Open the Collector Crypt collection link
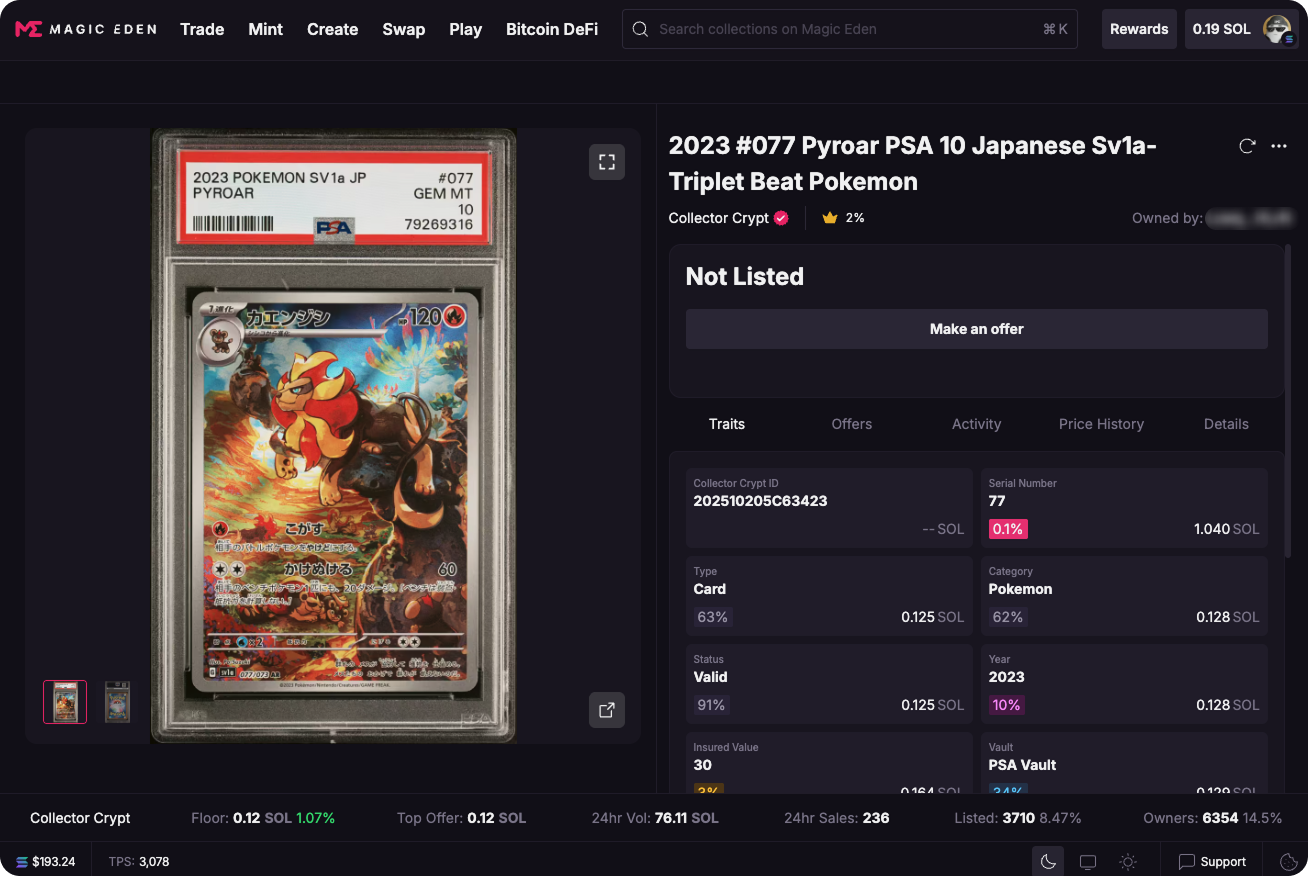This screenshot has height=876, width=1308. point(719,217)
